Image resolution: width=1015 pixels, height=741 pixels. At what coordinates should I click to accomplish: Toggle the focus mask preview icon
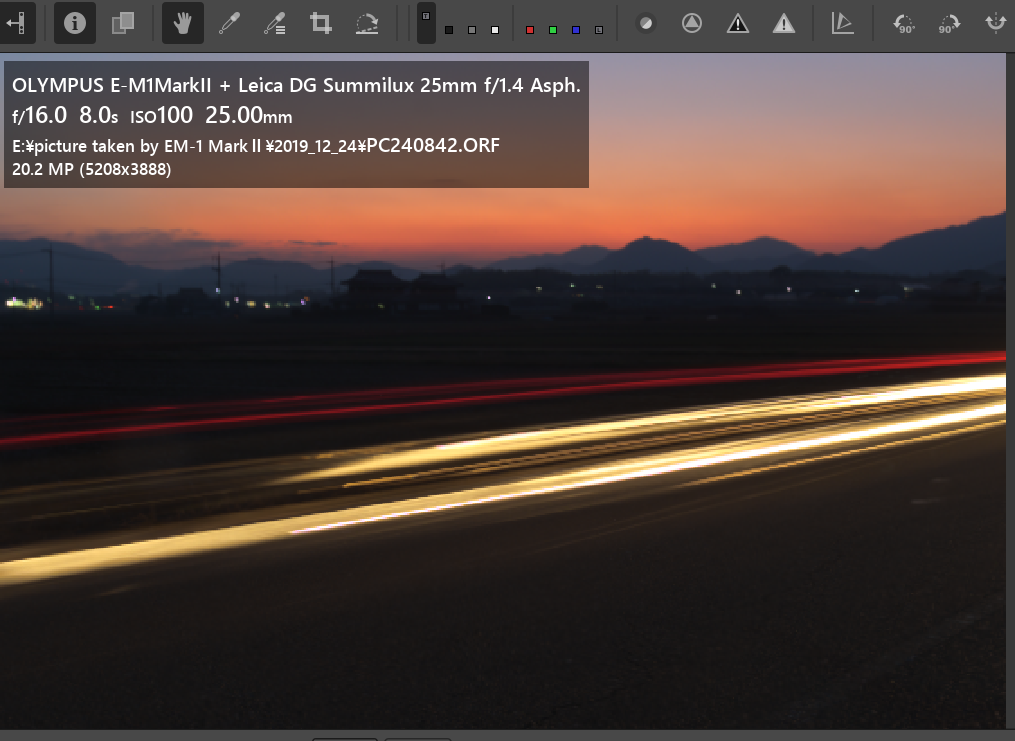[646, 23]
